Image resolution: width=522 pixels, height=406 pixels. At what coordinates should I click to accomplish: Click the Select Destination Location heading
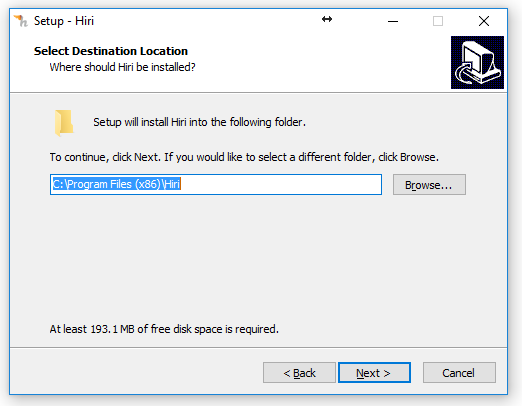tap(111, 51)
